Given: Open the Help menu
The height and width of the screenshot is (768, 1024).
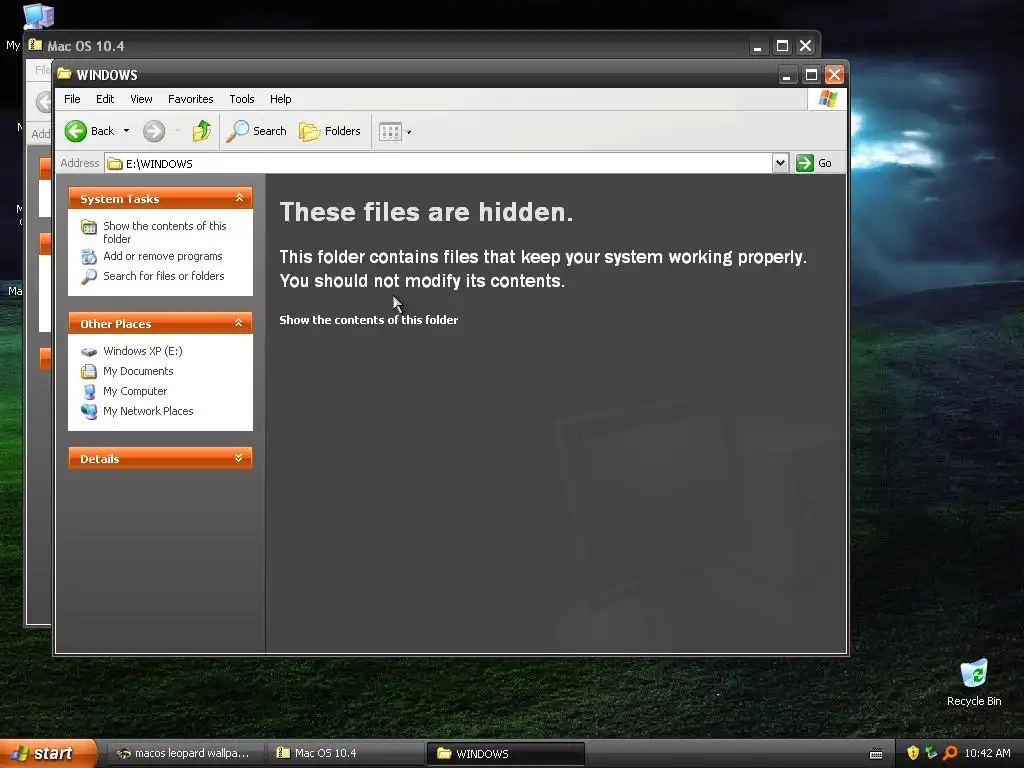Looking at the screenshot, I should pos(281,99).
